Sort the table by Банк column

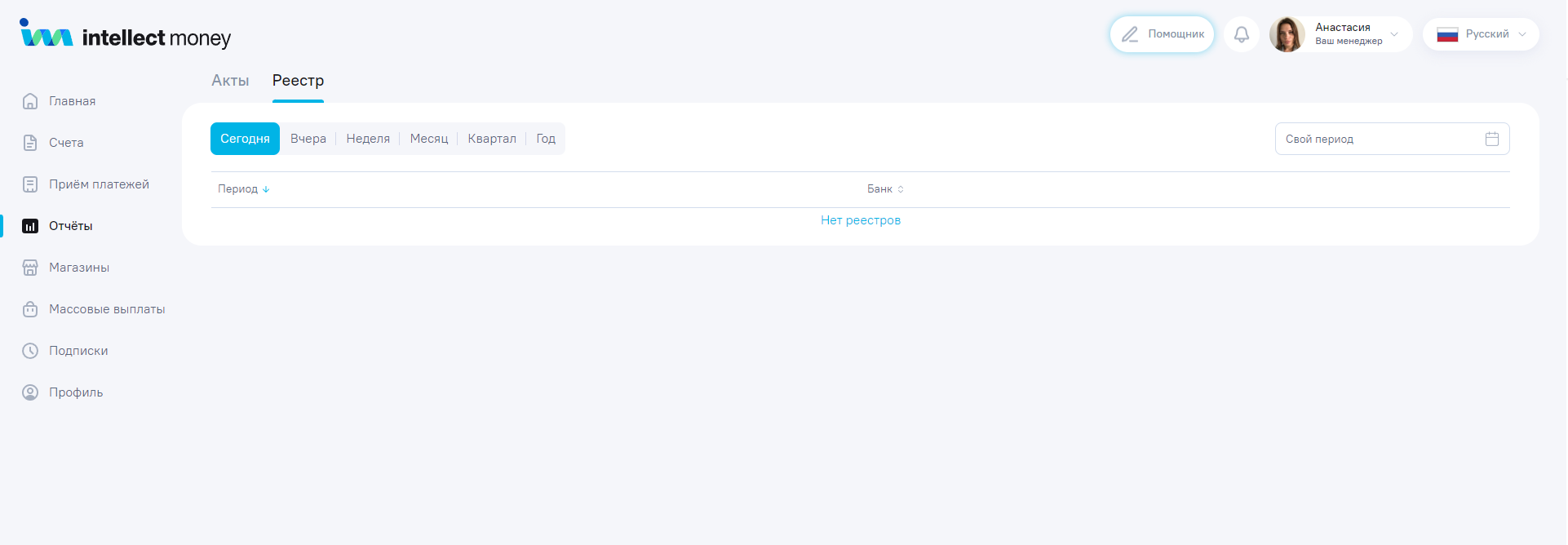pos(885,189)
